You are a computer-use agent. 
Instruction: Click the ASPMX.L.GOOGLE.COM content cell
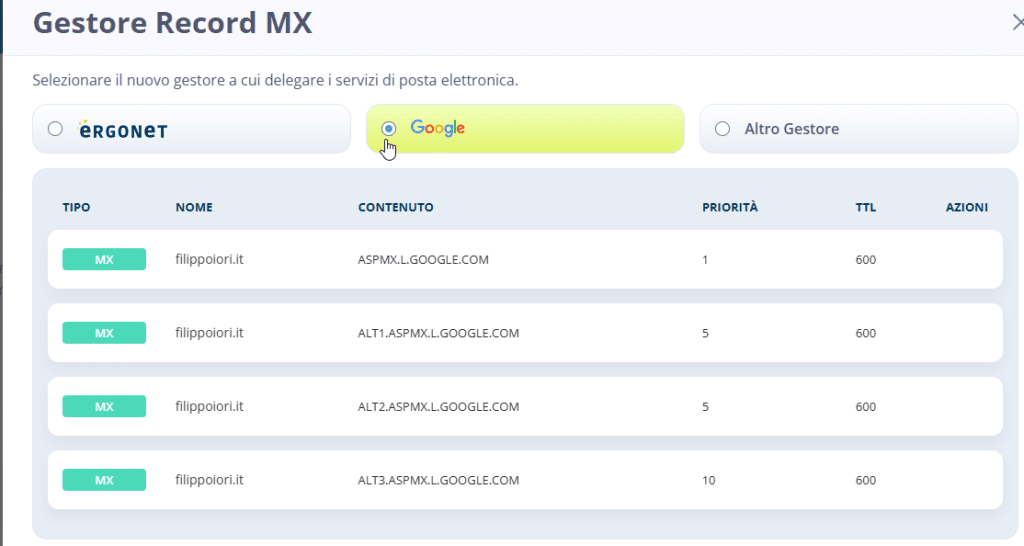[x=423, y=259]
